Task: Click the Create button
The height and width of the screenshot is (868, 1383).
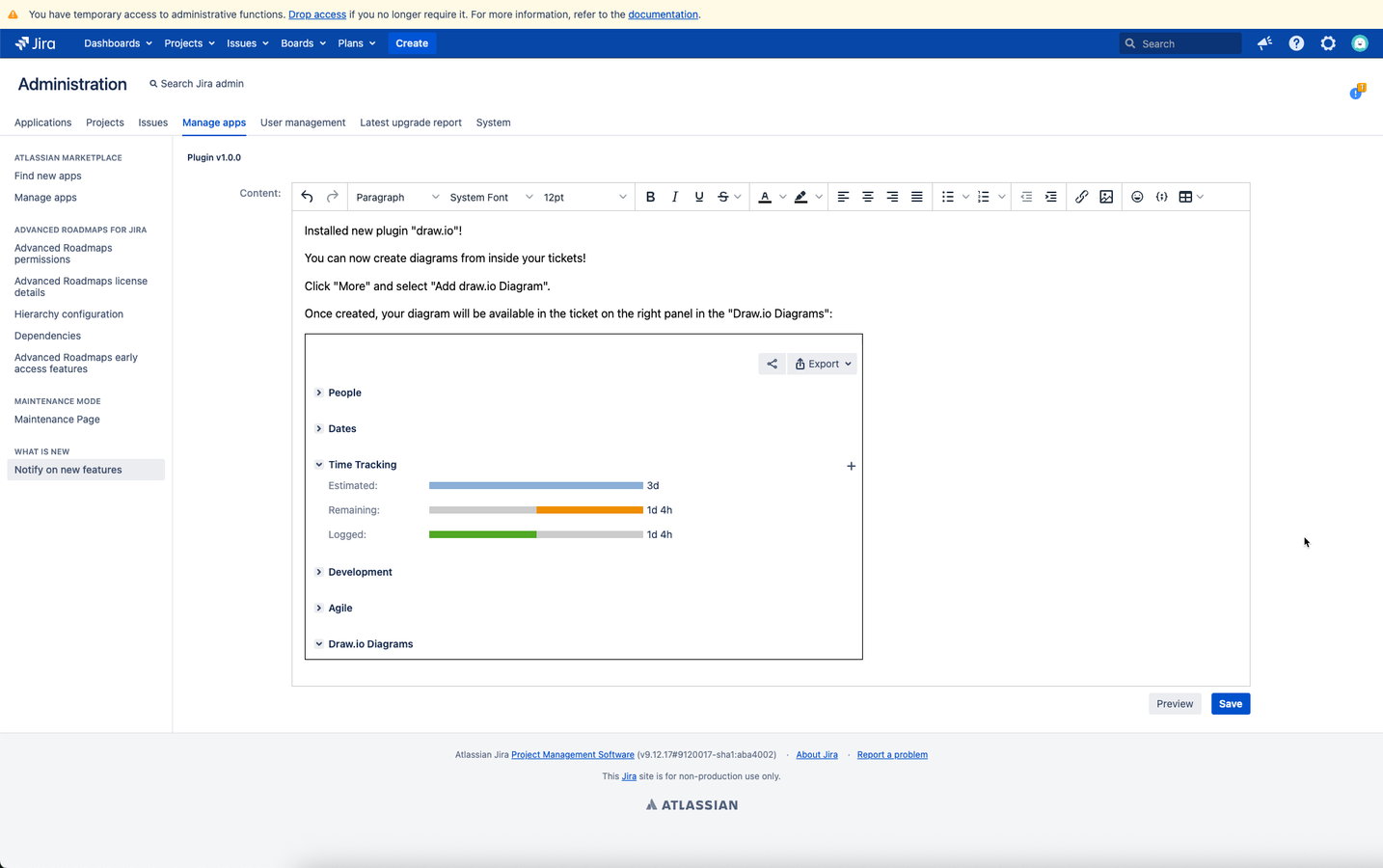Action: click(x=412, y=43)
